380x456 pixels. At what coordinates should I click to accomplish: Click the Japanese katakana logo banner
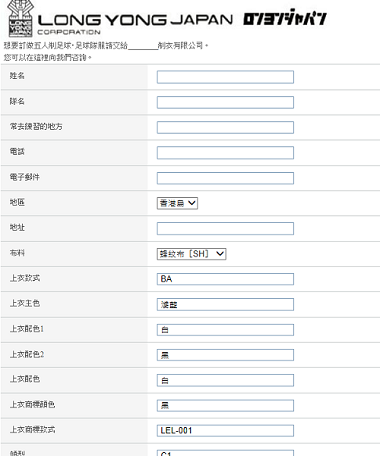point(285,19)
